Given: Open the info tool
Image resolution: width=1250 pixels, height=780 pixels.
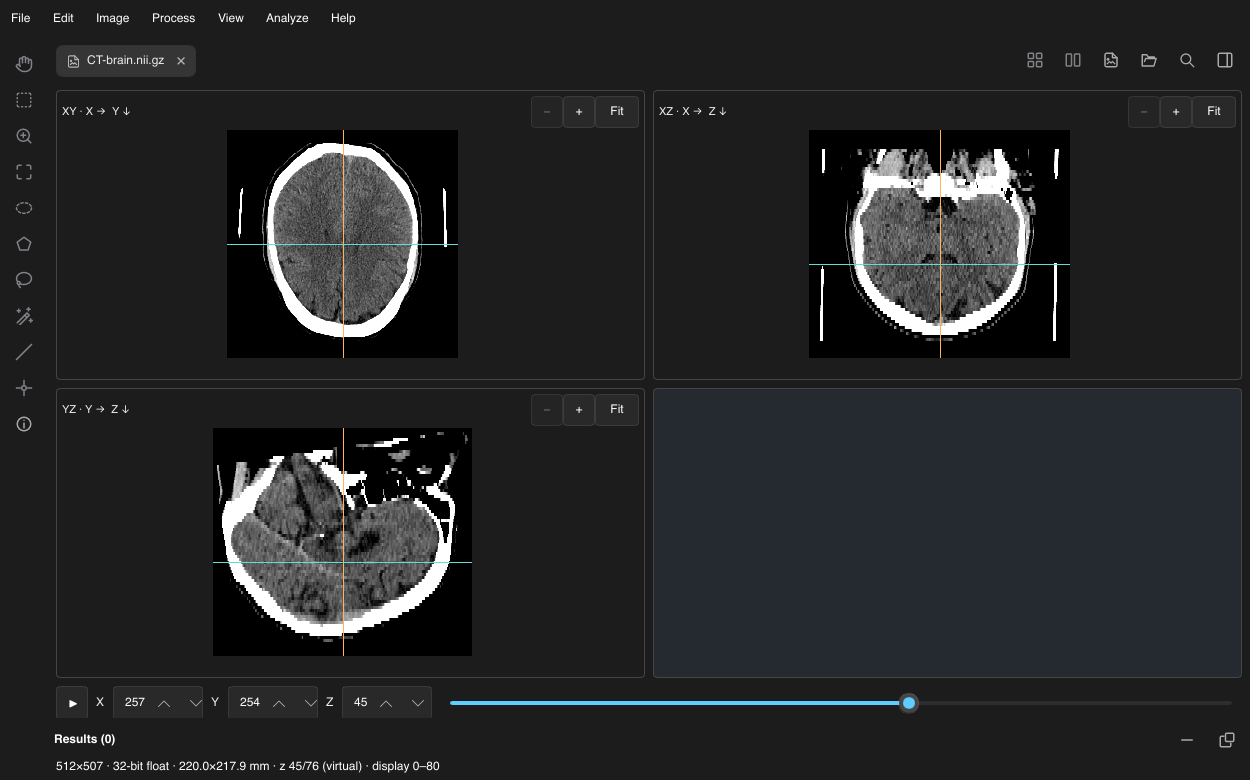Looking at the screenshot, I should [x=24, y=424].
